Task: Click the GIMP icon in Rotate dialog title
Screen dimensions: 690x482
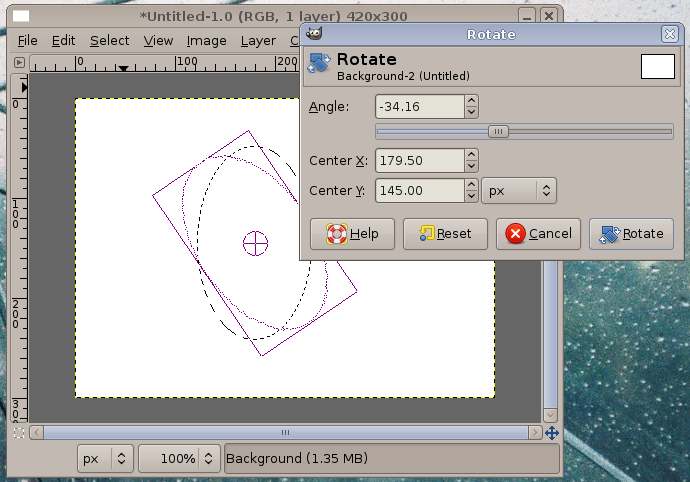Action: pyautogui.click(x=315, y=33)
